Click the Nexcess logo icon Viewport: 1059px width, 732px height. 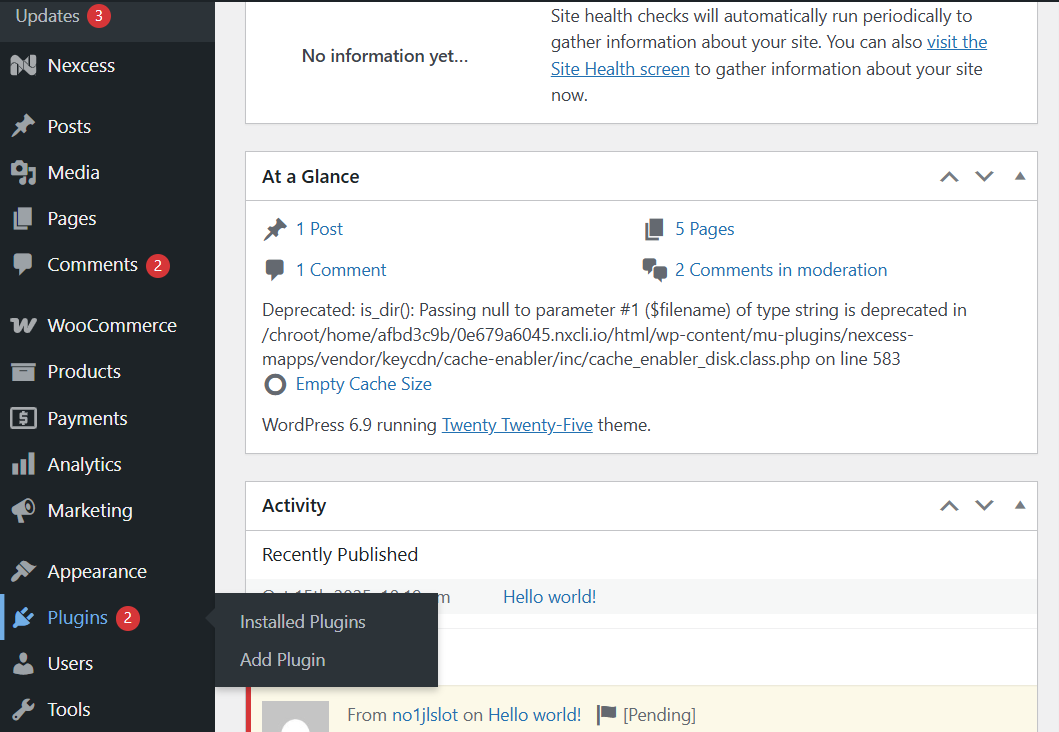pos(23,65)
